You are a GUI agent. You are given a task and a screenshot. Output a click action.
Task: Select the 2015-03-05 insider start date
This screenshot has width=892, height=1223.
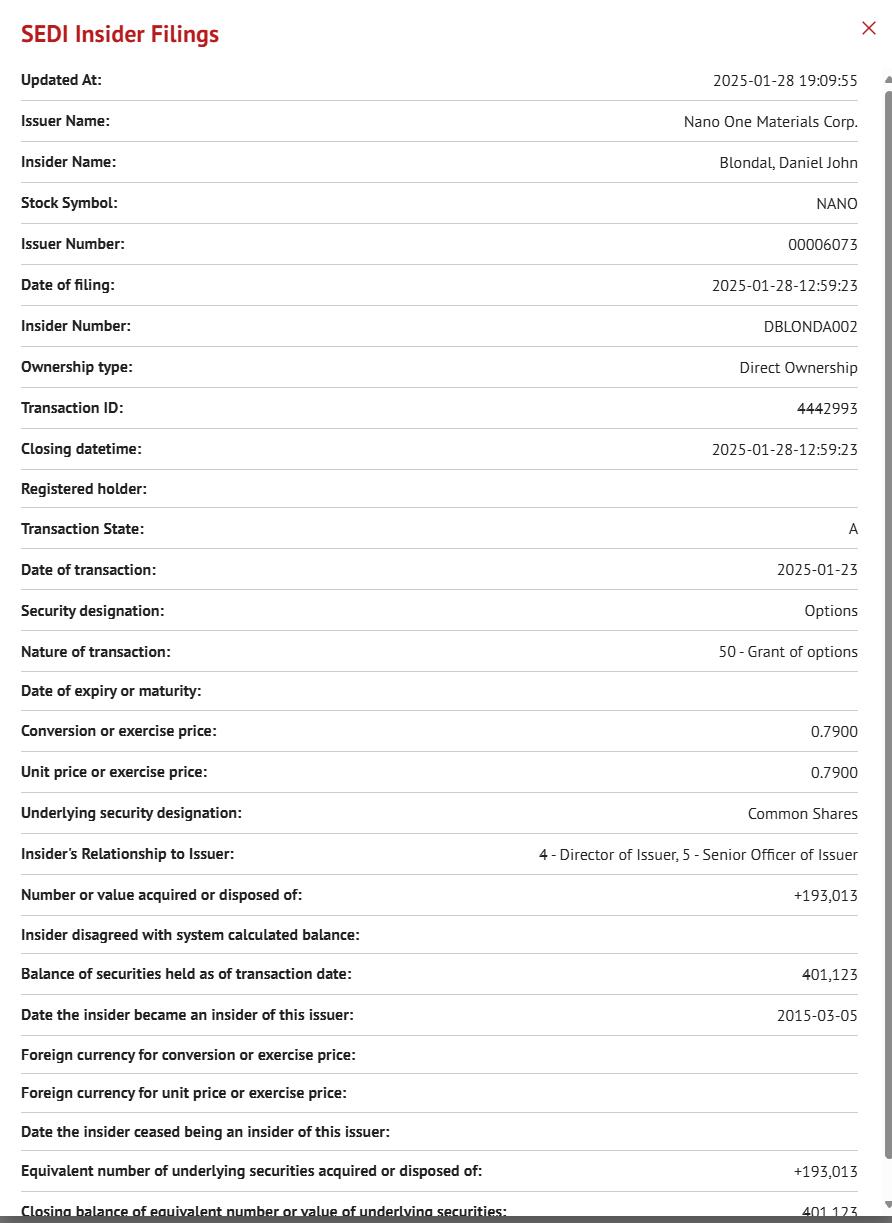[817, 1015]
